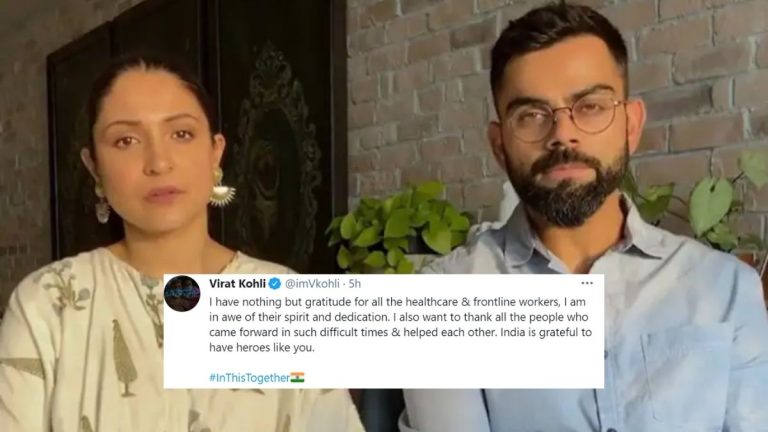Open the #InThisTogether hashtag

249,378
